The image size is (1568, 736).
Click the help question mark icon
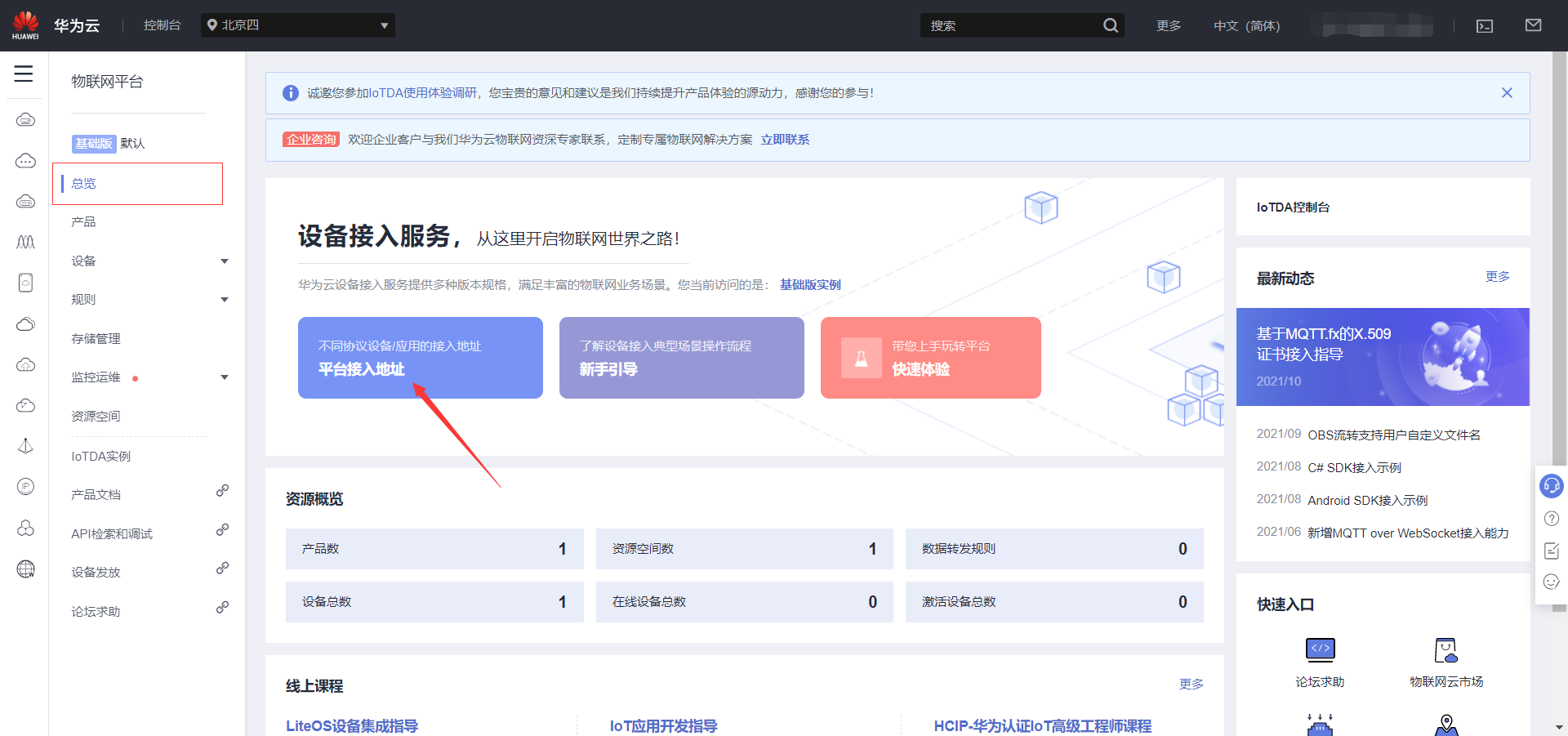click(1552, 519)
